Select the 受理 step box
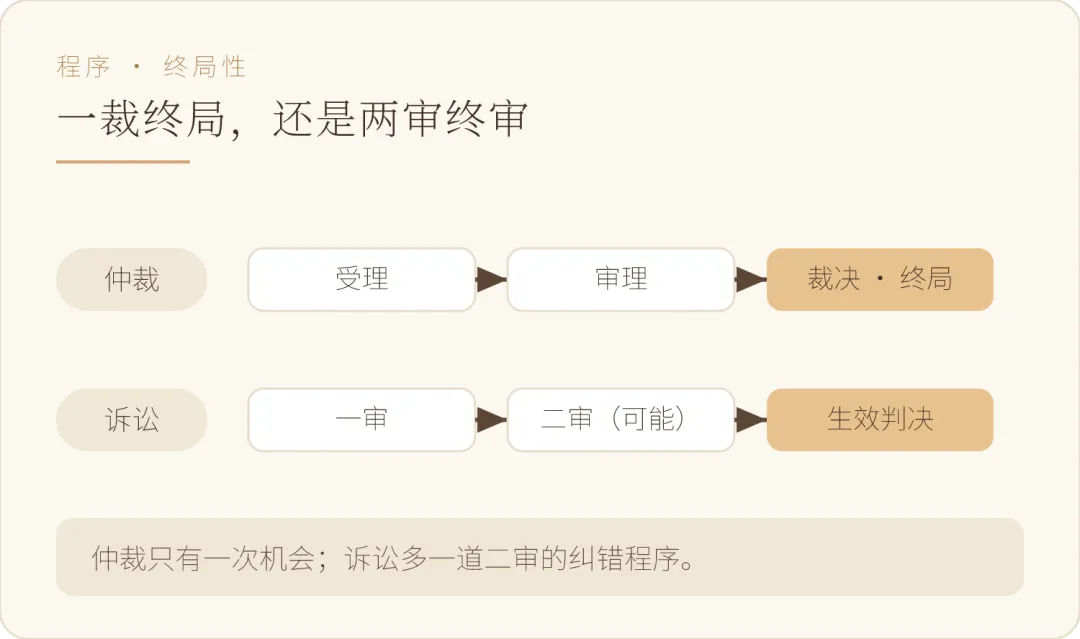The image size is (1080, 639). coord(362,280)
